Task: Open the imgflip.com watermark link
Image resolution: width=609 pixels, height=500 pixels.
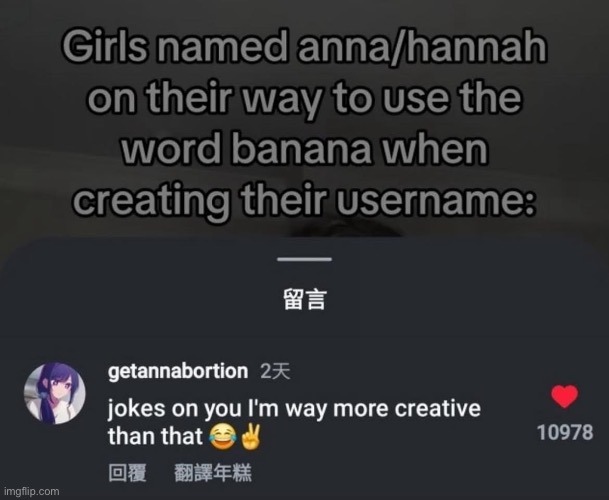Action: pyautogui.click(x=32, y=491)
